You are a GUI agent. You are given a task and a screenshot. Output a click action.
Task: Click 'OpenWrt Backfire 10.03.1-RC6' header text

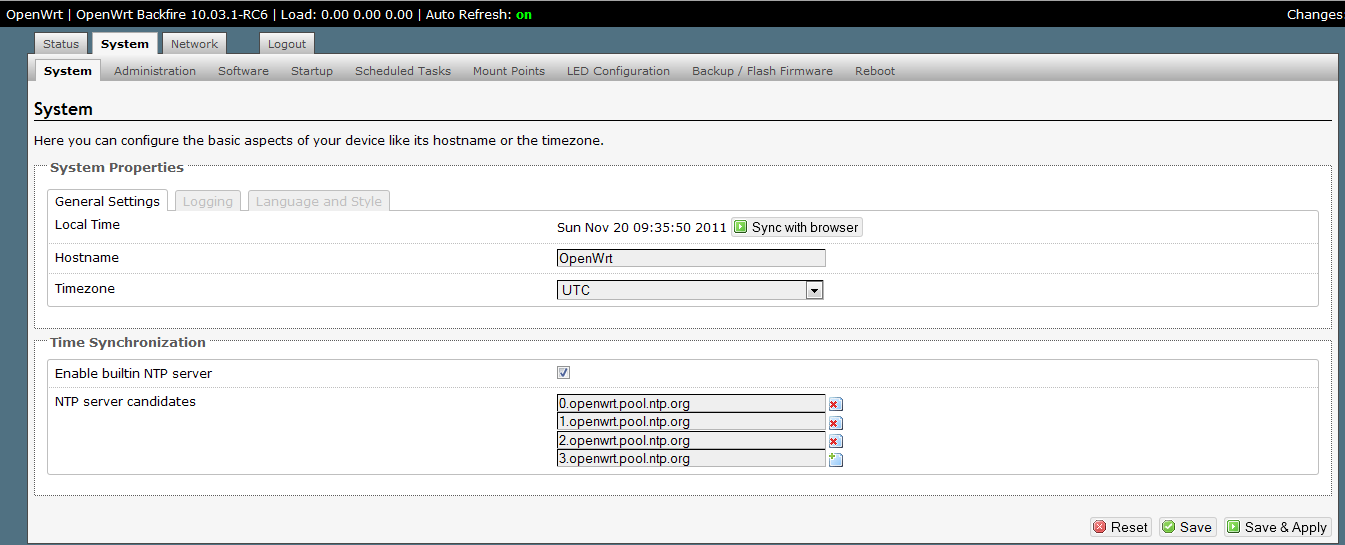172,15
